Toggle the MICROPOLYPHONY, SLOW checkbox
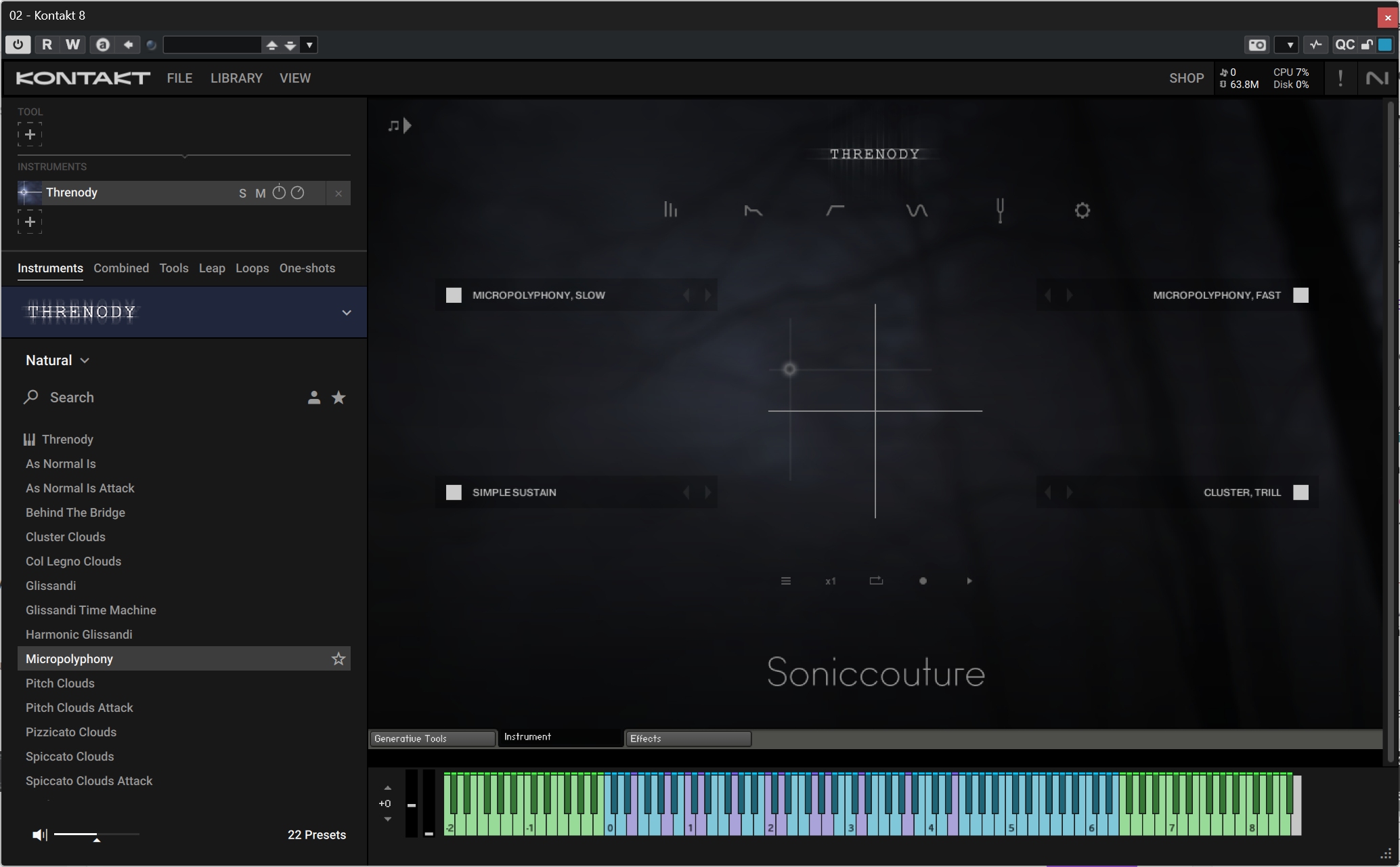 pyautogui.click(x=452, y=294)
